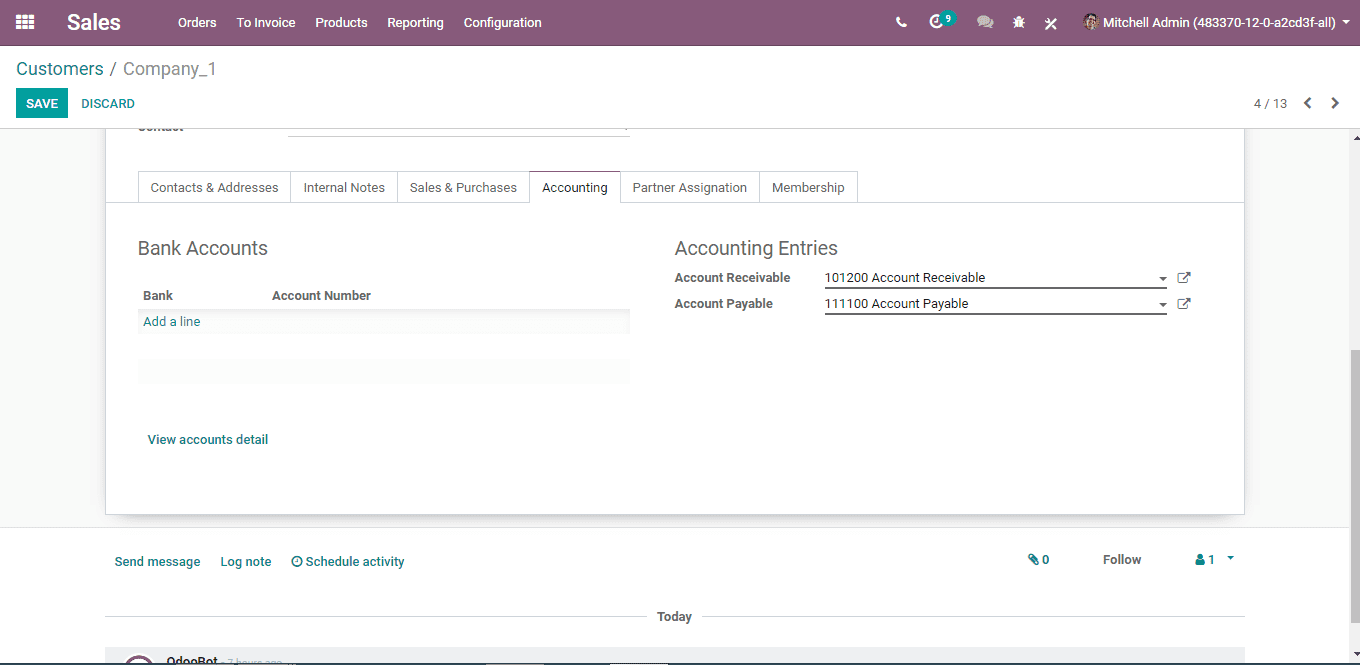The width and height of the screenshot is (1360, 665).
Task: Switch to Sales & Purchases tab
Action: point(463,187)
